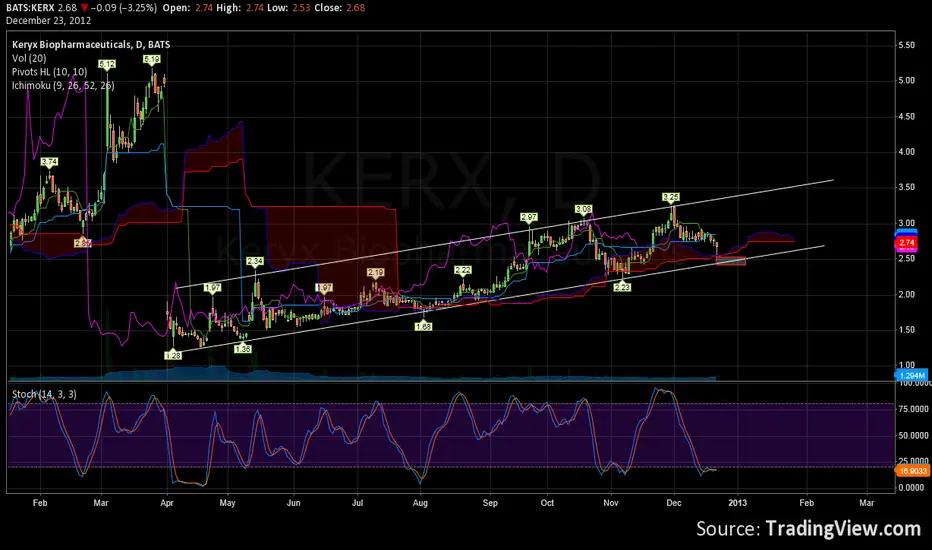932x550 pixels.
Task: Click the 3.08 pivot high marker
Action: pyautogui.click(x=584, y=209)
